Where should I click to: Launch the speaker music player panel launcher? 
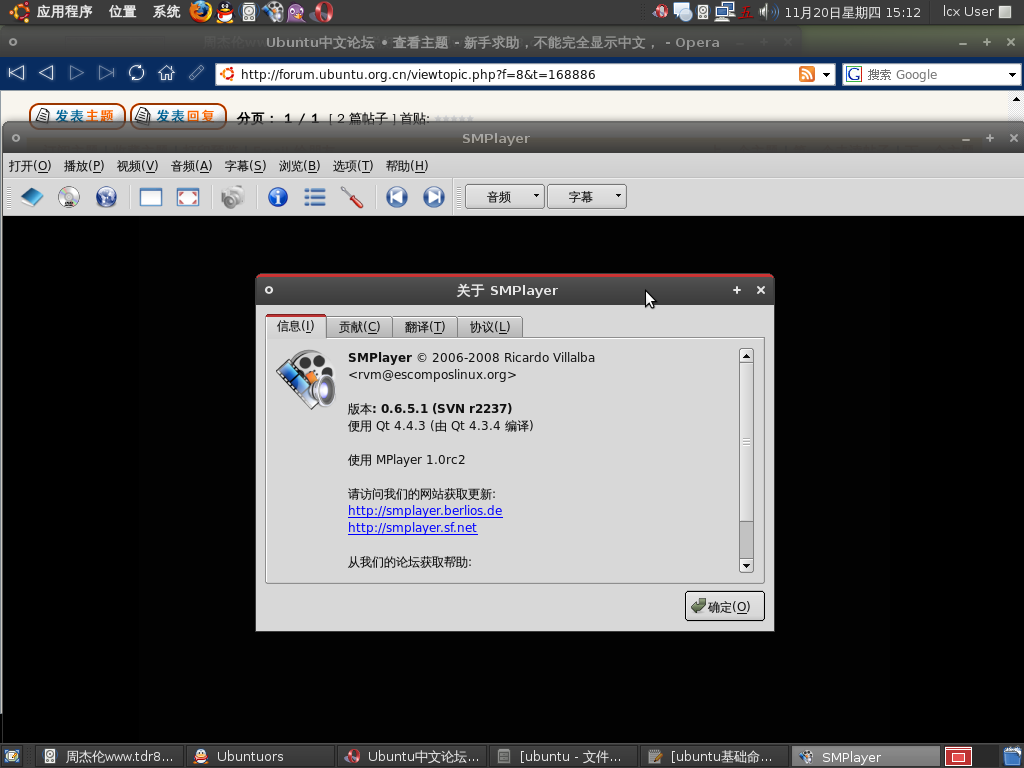(x=249, y=12)
